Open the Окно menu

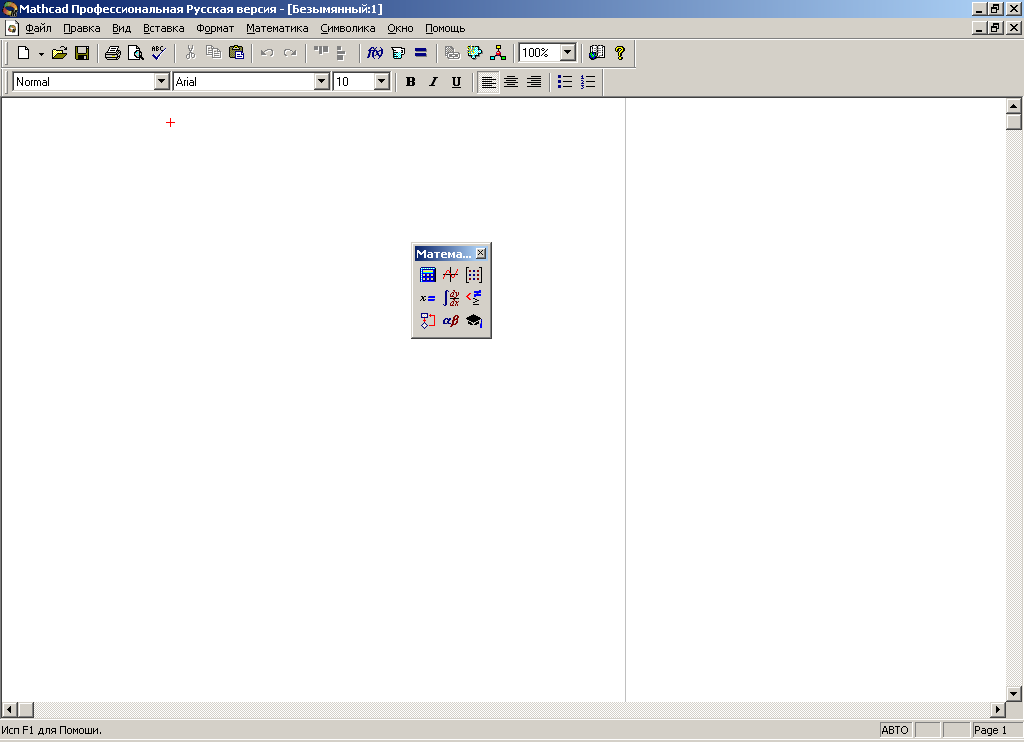click(400, 28)
